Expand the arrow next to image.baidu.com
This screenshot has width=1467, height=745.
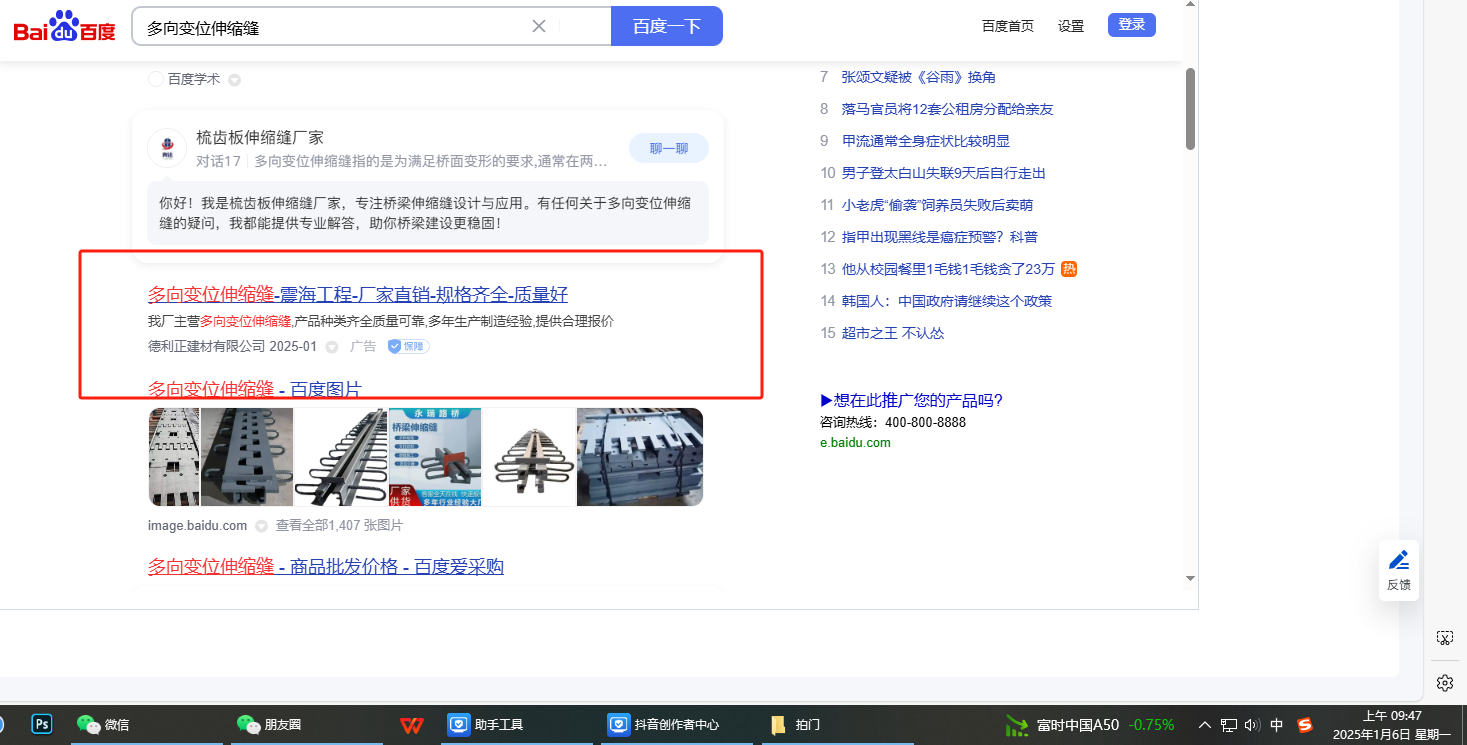[x=261, y=526]
